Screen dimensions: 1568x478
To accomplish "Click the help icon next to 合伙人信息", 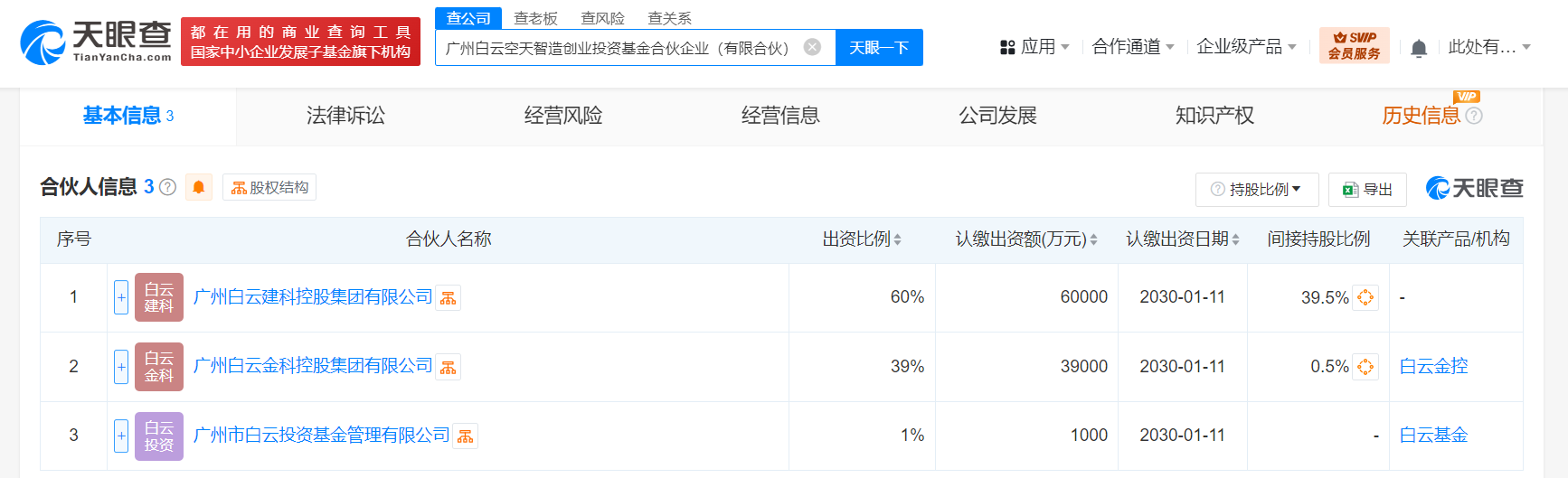I will tap(167, 187).
